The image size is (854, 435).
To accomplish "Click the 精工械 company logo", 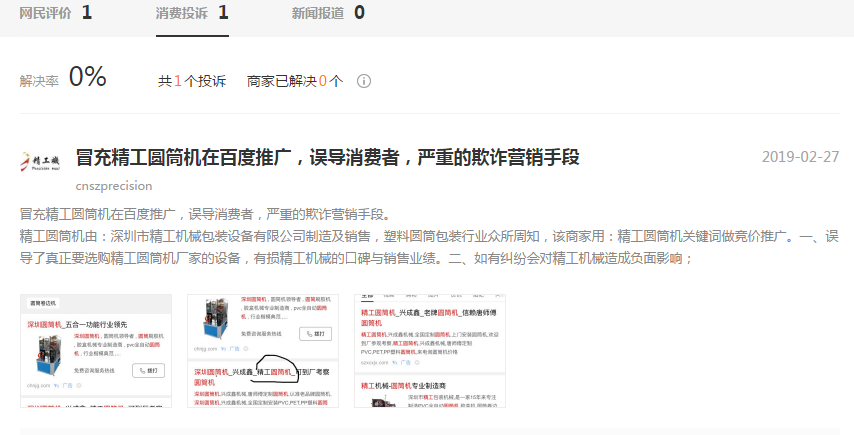I will [41, 160].
